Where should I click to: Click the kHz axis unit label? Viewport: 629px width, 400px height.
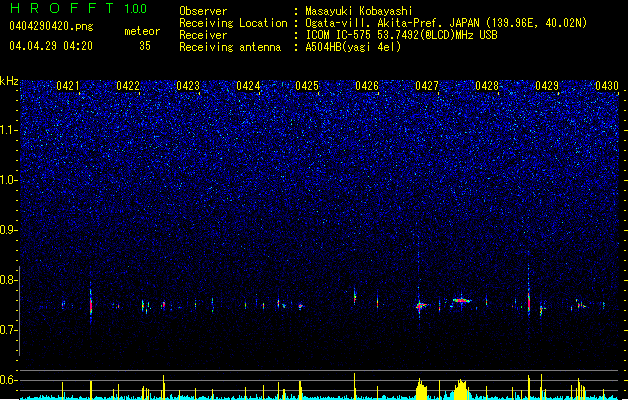(x=9, y=81)
